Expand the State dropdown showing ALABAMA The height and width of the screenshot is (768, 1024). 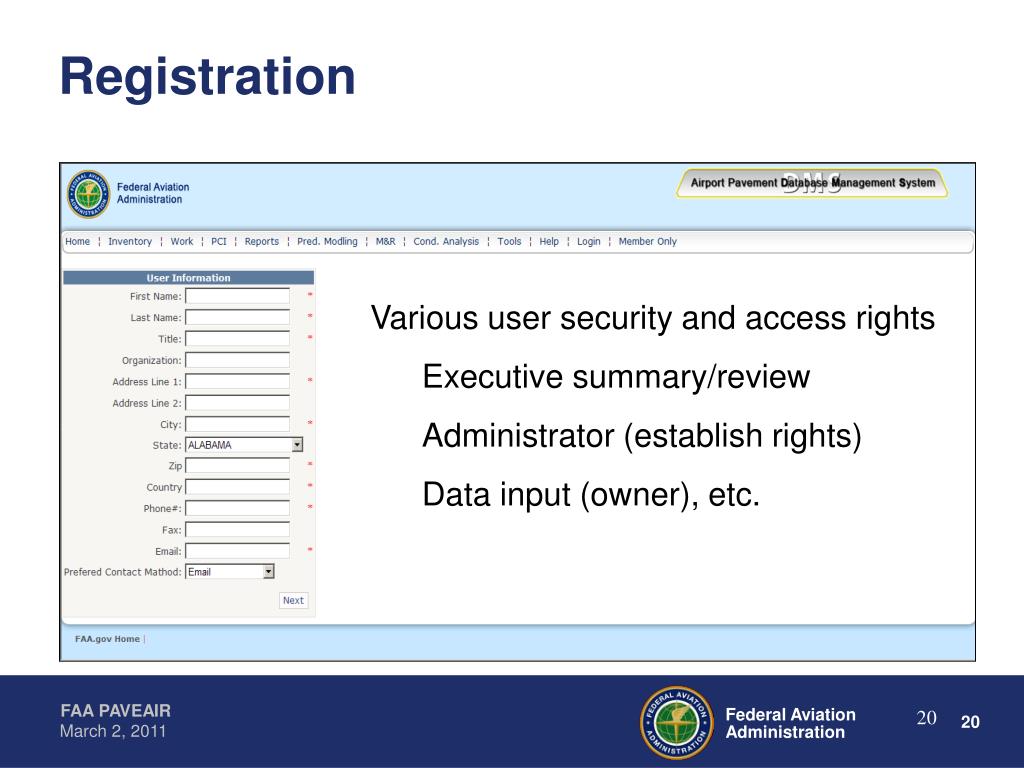pos(244,445)
